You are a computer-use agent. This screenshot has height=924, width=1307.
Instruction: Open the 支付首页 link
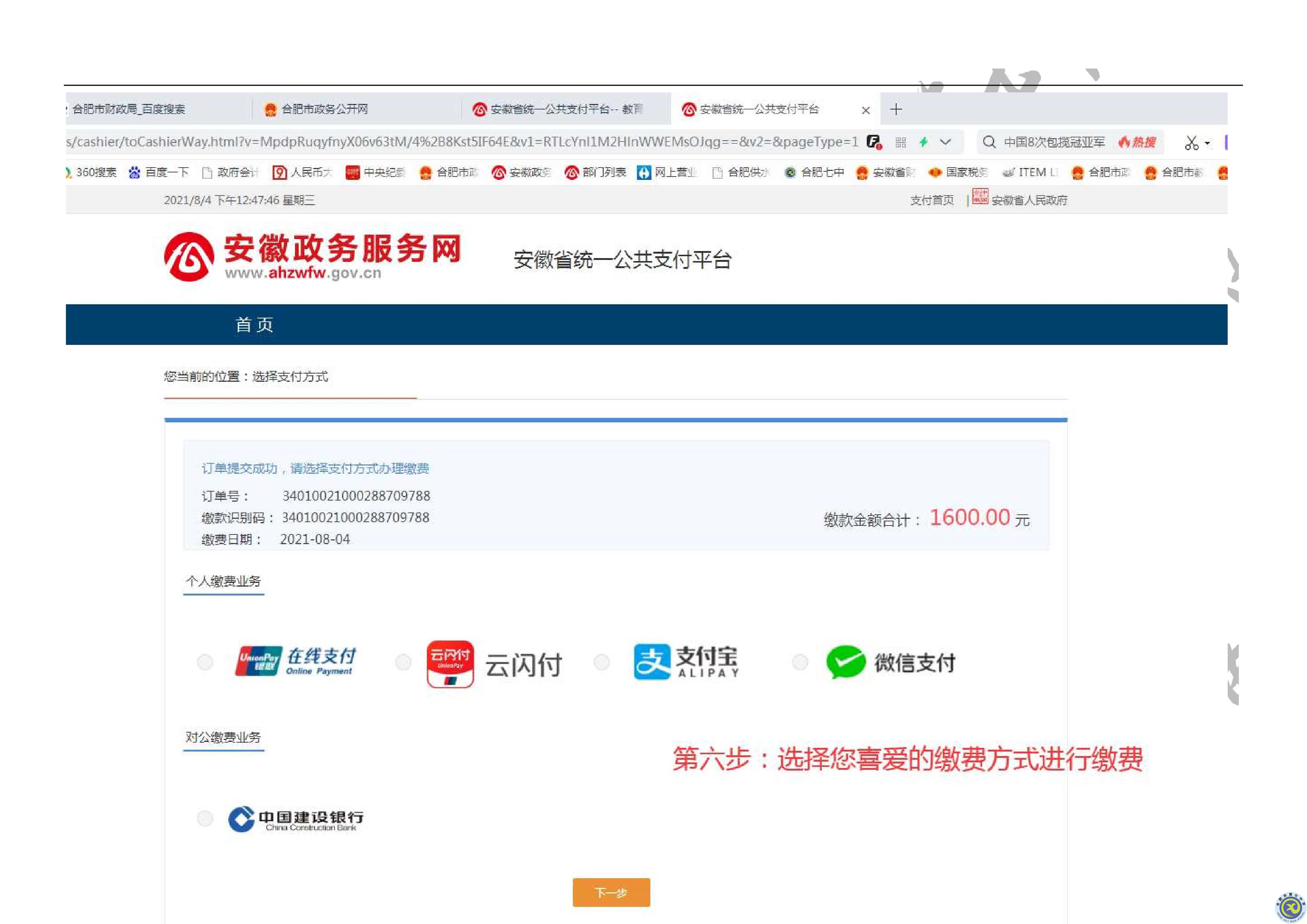click(x=932, y=200)
